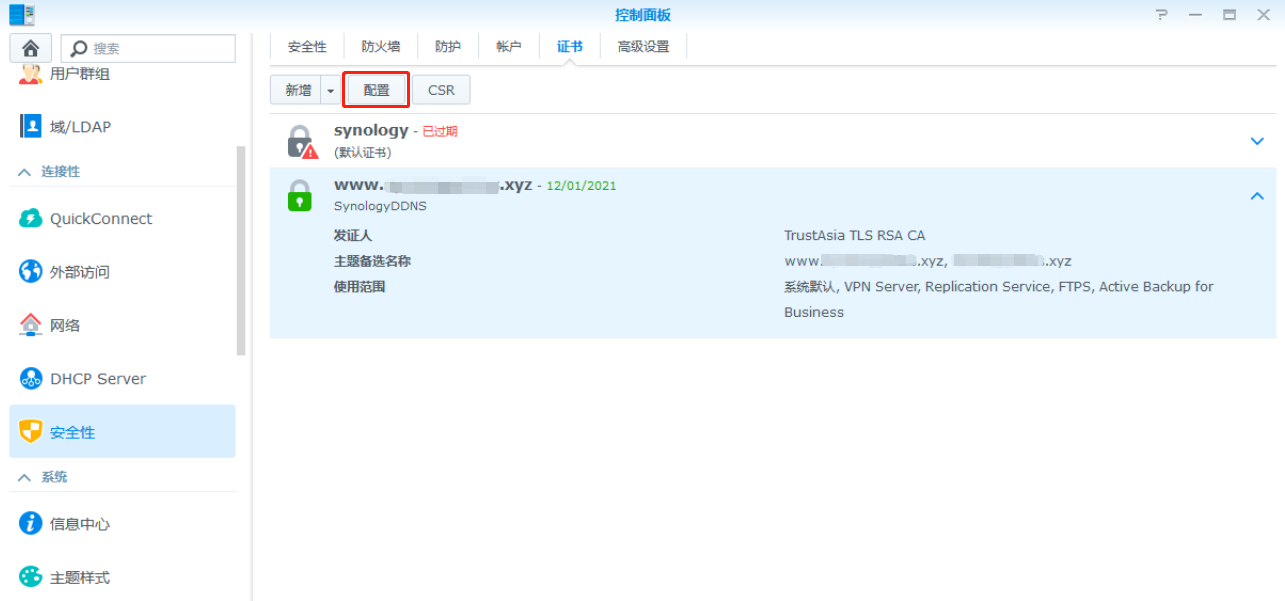Image resolution: width=1285 pixels, height=601 pixels.
Task: Open the 主题样式 palette icon
Action: click(x=31, y=577)
